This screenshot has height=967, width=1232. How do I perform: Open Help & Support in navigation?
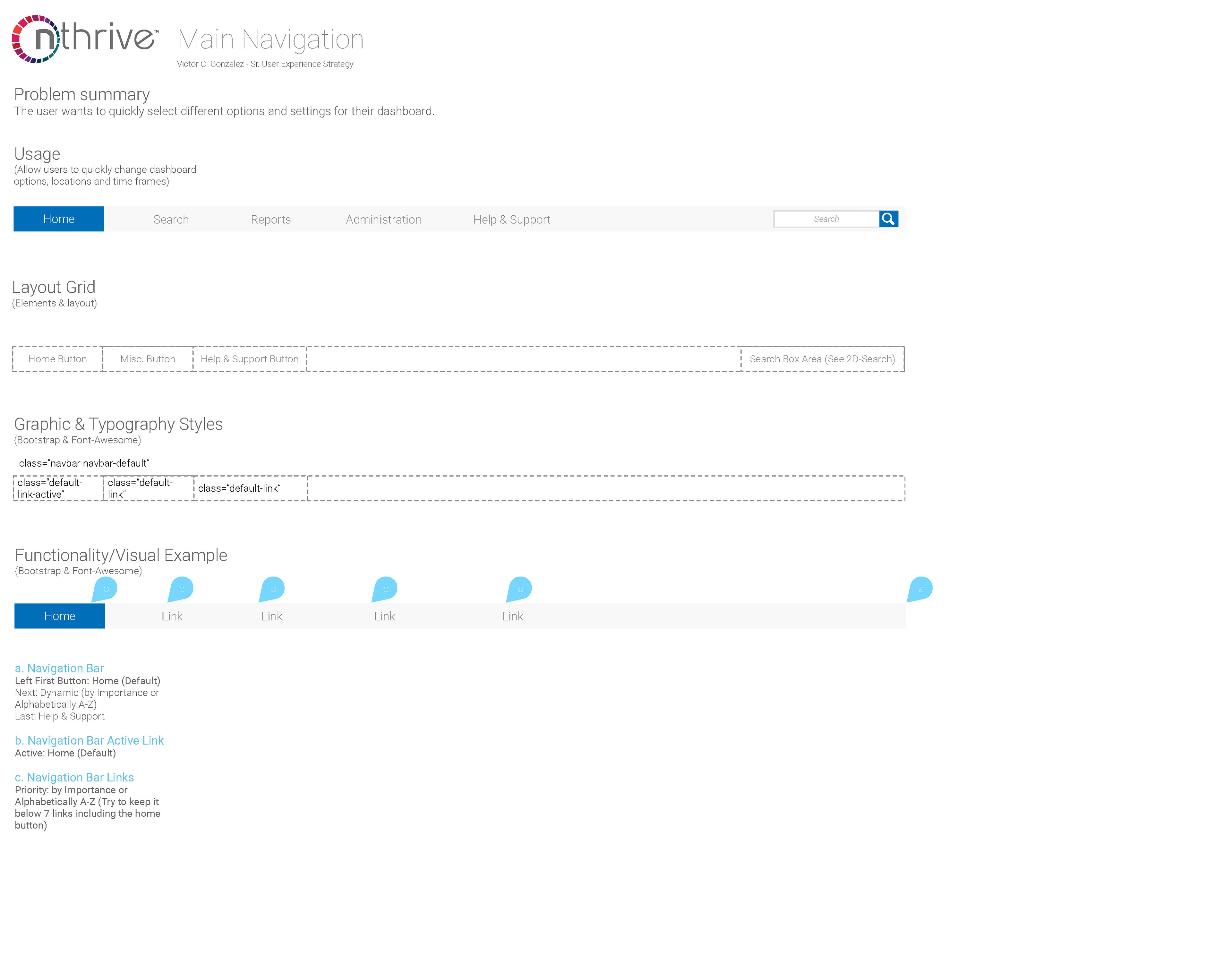tap(512, 220)
